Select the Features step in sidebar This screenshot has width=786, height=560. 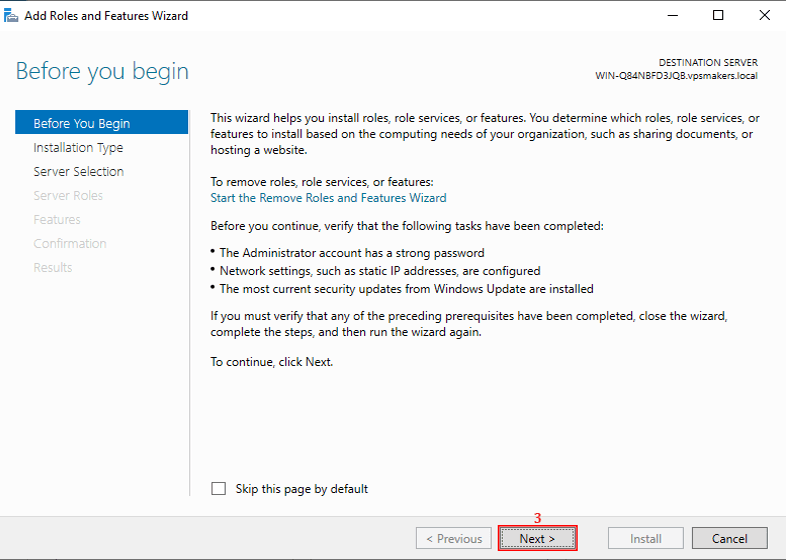click(x=57, y=220)
